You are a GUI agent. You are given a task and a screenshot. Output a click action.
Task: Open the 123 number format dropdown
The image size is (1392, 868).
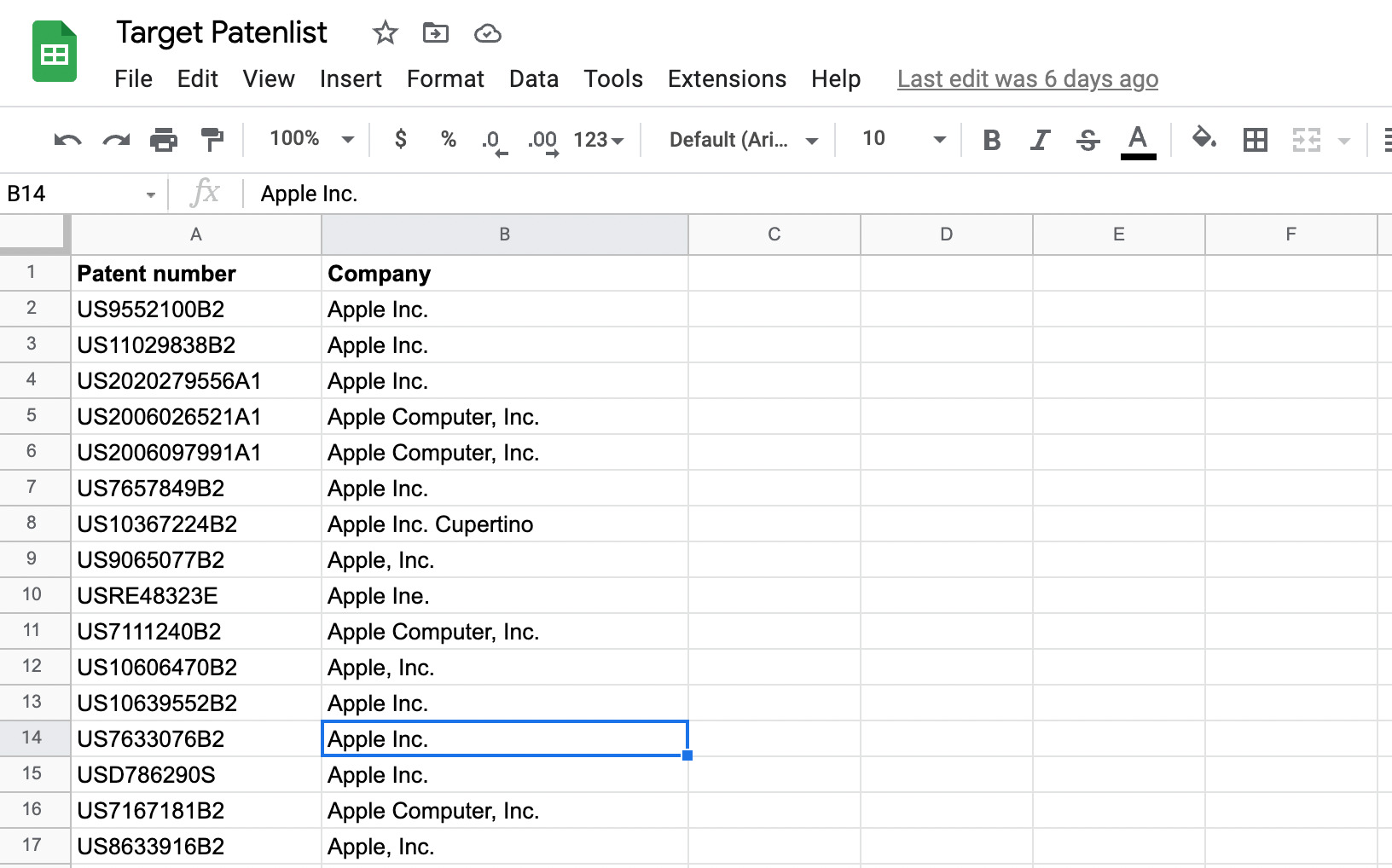pyautogui.click(x=599, y=139)
